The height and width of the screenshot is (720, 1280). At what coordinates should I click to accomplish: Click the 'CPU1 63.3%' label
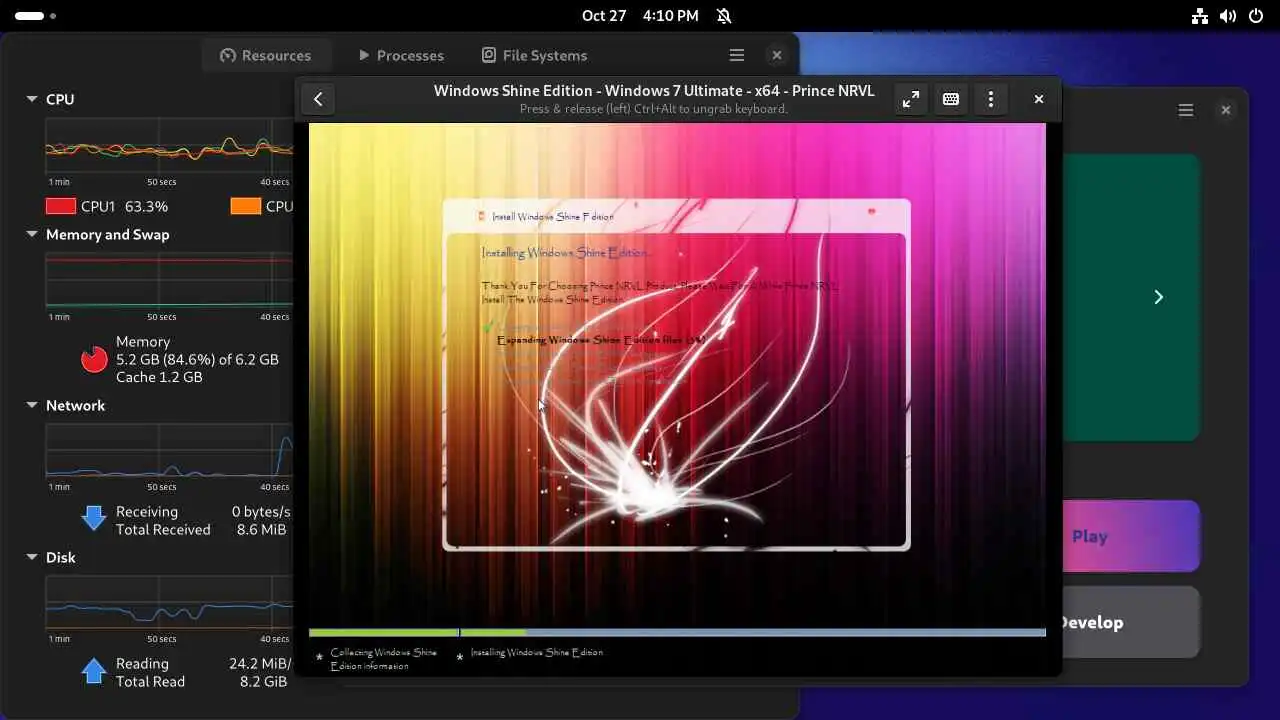[124, 206]
